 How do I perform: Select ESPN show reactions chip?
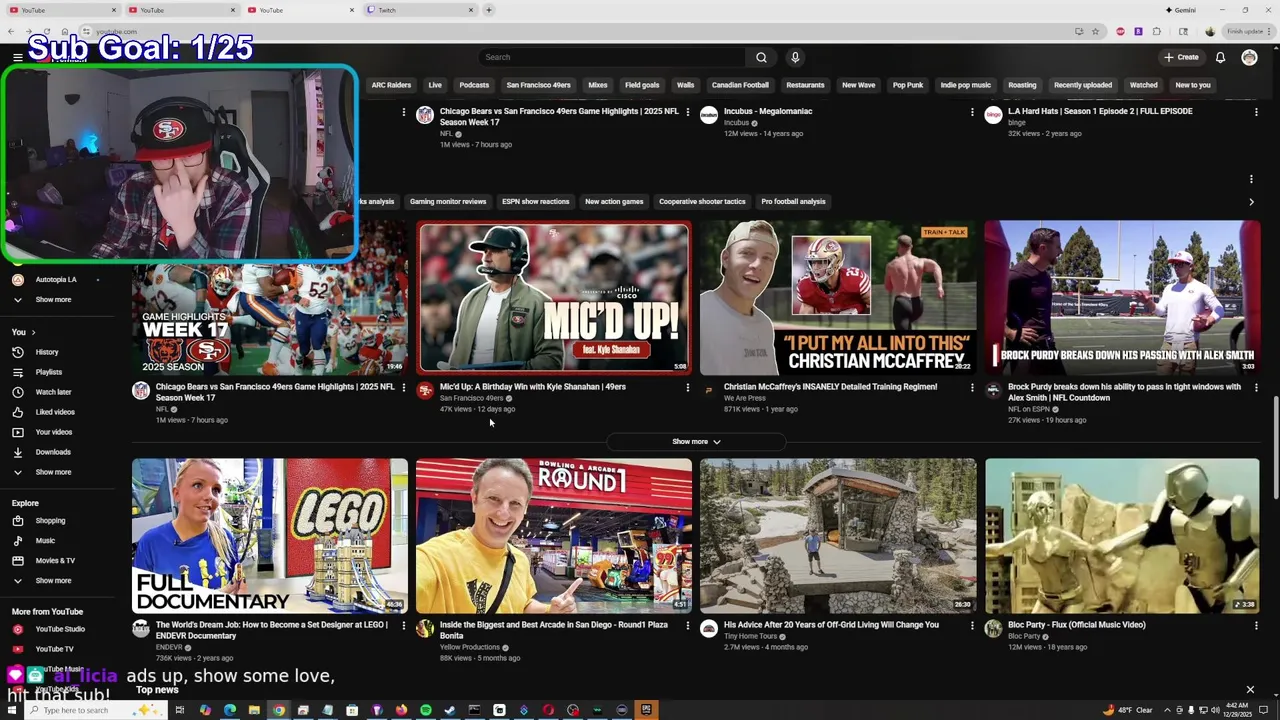[535, 202]
